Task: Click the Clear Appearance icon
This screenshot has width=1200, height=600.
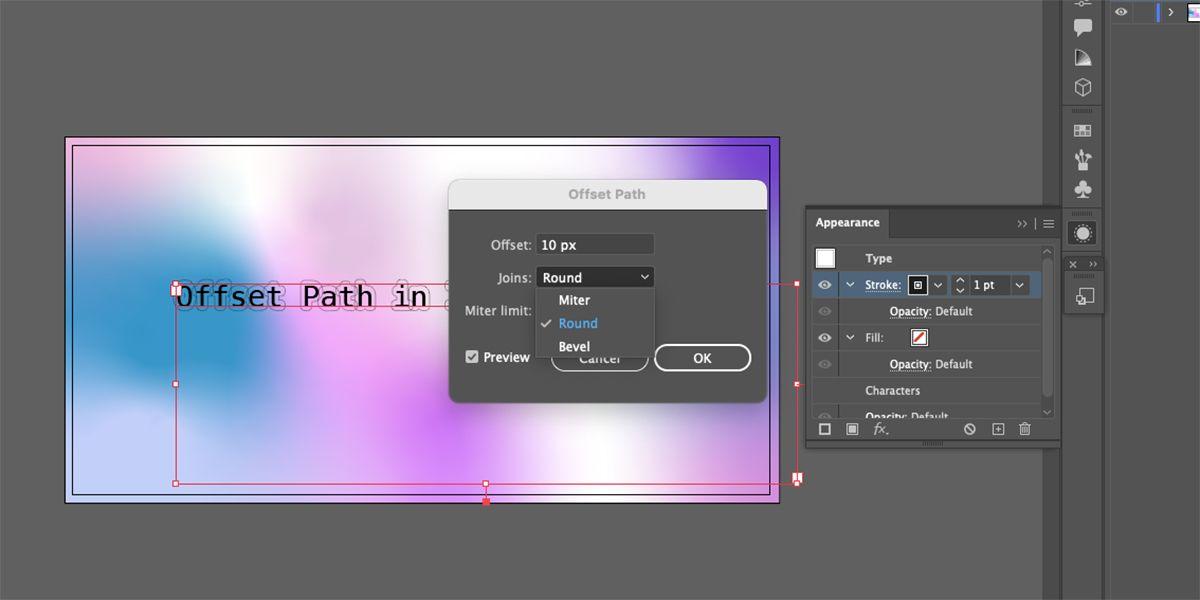Action: coord(969,429)
